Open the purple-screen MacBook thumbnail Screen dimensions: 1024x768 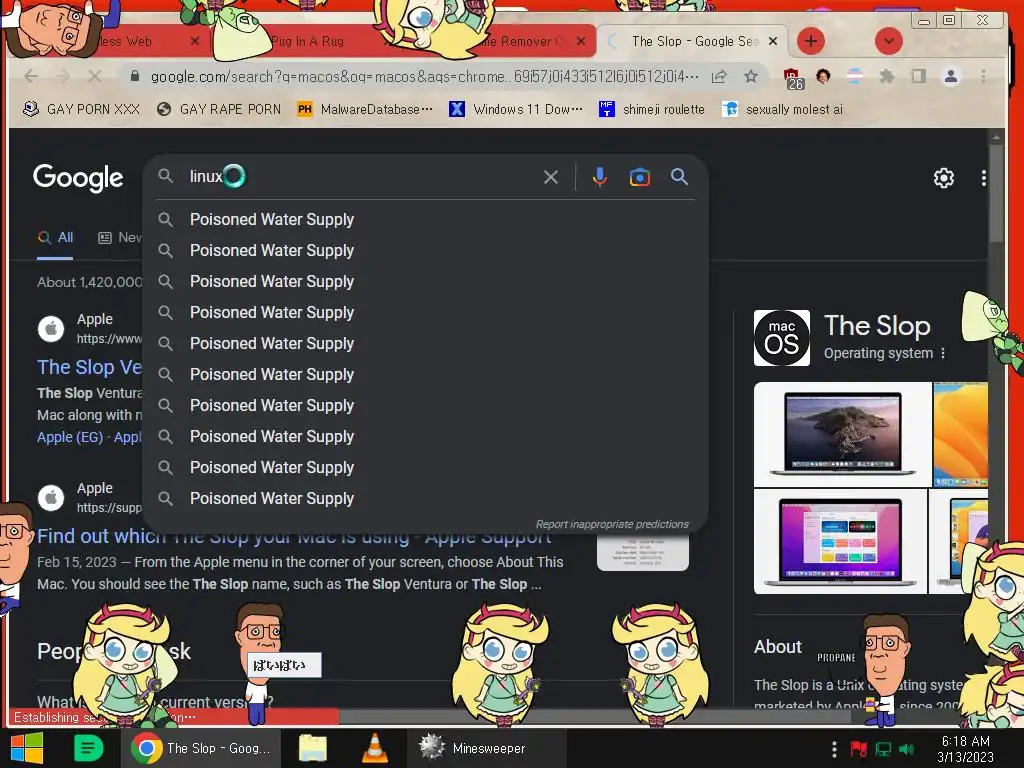click(840, 541)
